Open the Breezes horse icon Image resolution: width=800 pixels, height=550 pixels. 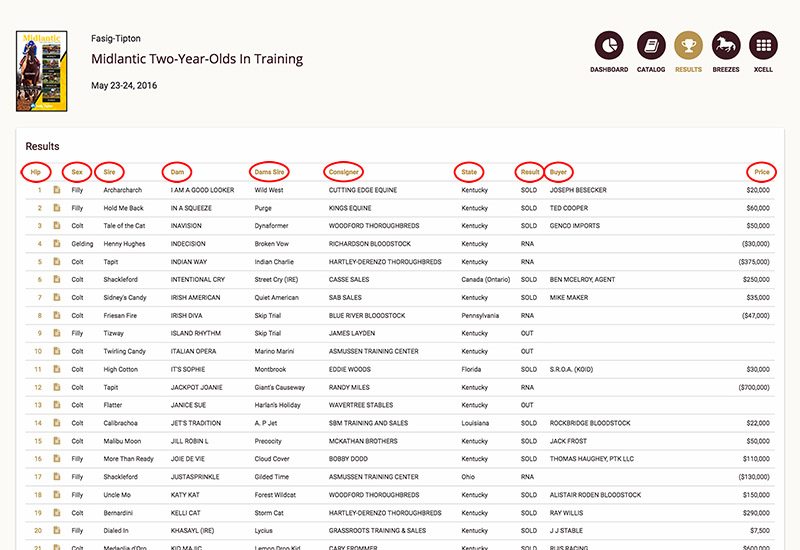[726, 45]
